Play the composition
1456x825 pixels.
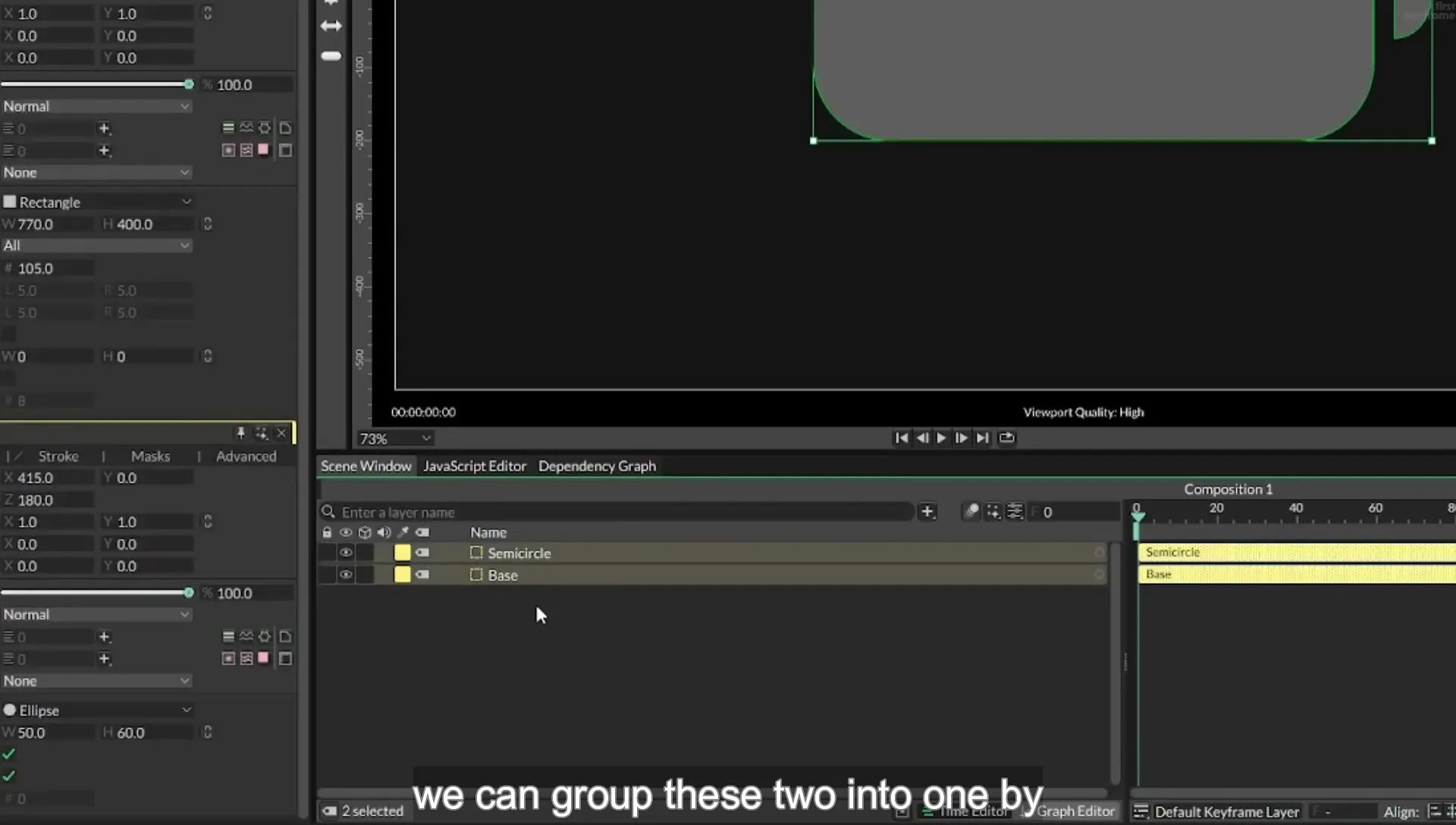pos(941,438)
